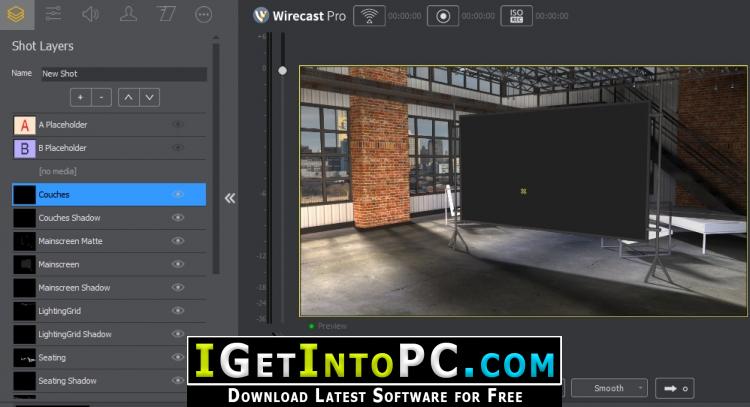Start ISO recording
The image size is (750, 407).
pos(515,16)
